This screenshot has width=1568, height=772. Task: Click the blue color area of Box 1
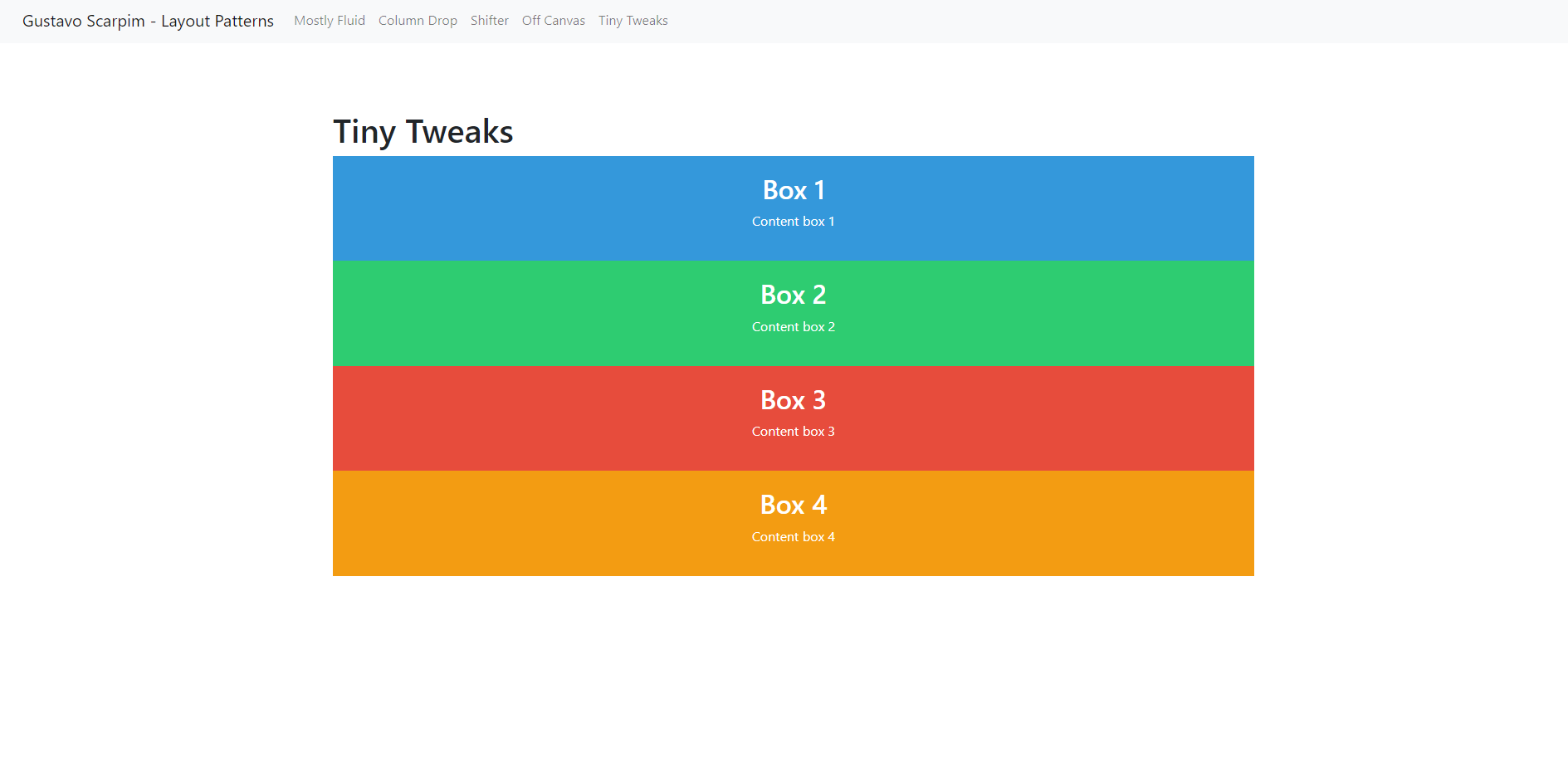(498, 208)
